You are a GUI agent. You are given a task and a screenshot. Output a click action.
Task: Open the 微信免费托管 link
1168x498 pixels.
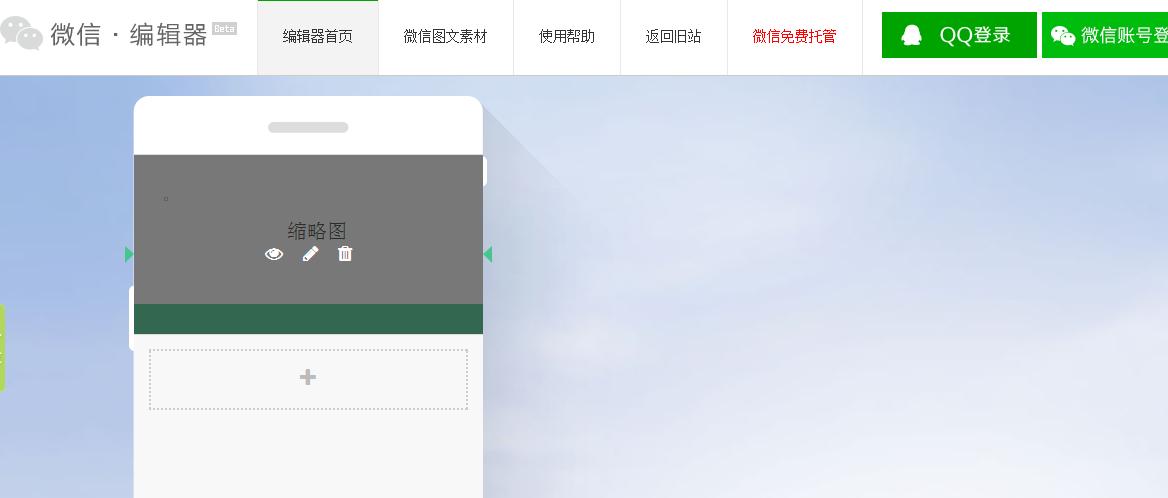click(x=795, y=36)
